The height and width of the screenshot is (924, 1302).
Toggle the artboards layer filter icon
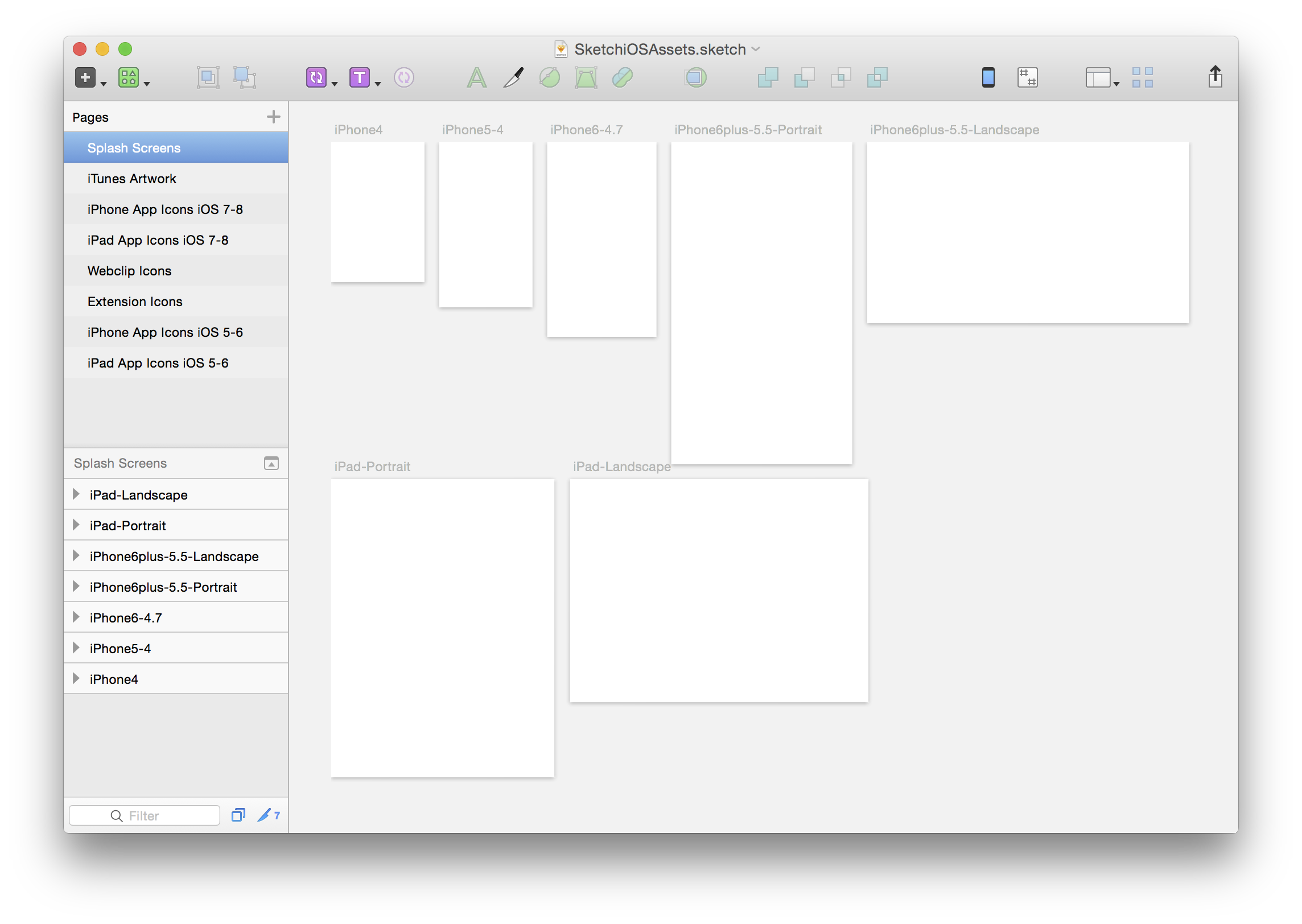tap(238, 815)
